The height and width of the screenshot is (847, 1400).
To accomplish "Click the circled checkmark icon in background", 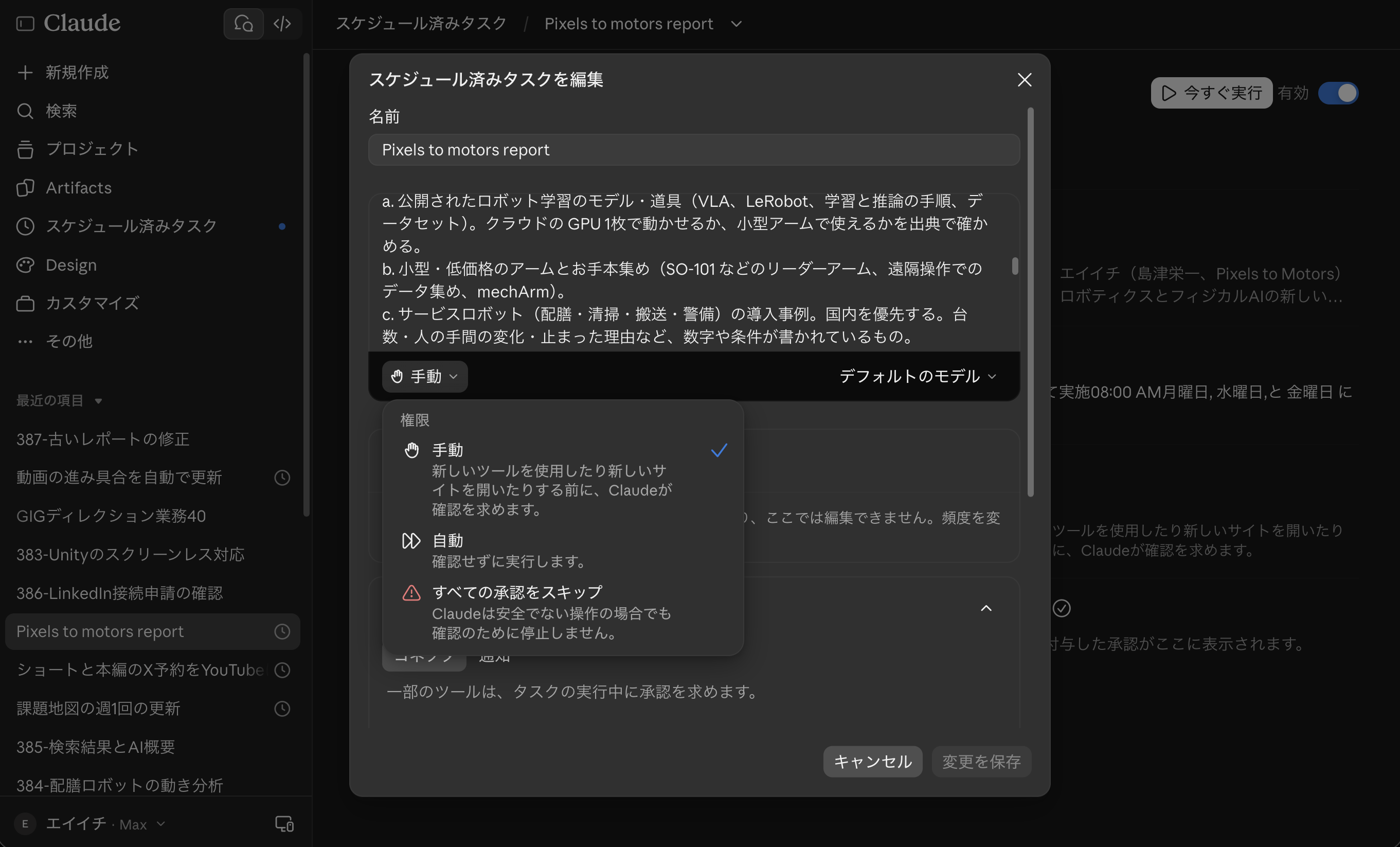I will (x=1062, y=608).
